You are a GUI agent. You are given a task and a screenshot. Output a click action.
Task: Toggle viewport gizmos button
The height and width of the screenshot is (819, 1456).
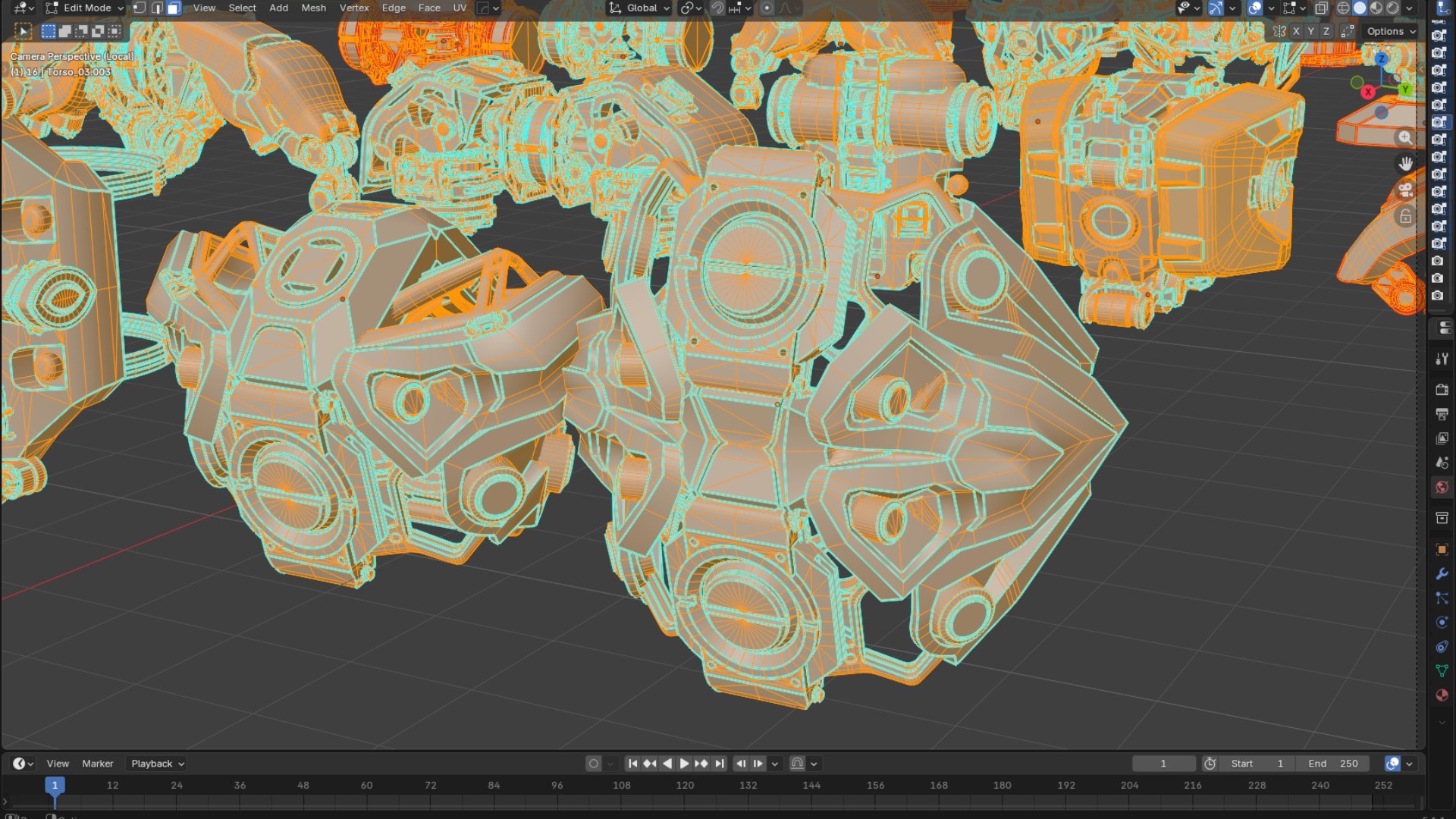(x=1216, y=8)
